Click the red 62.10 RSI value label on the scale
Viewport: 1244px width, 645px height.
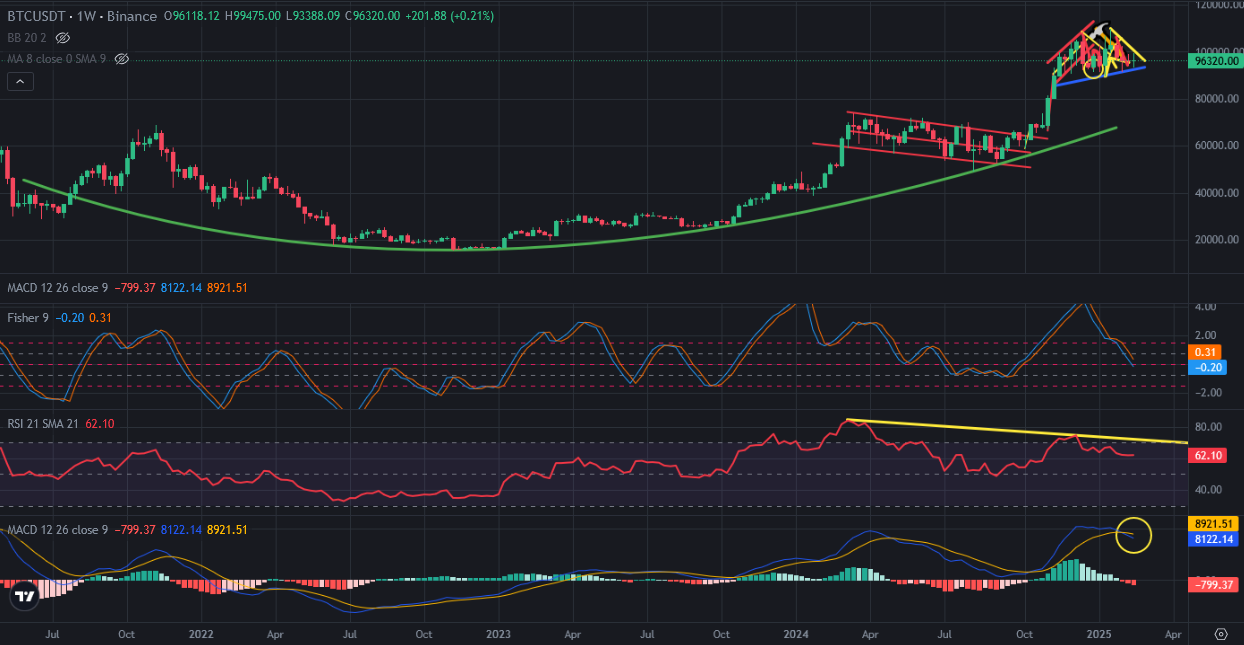pyautogui.click(x=1209, y=455)
